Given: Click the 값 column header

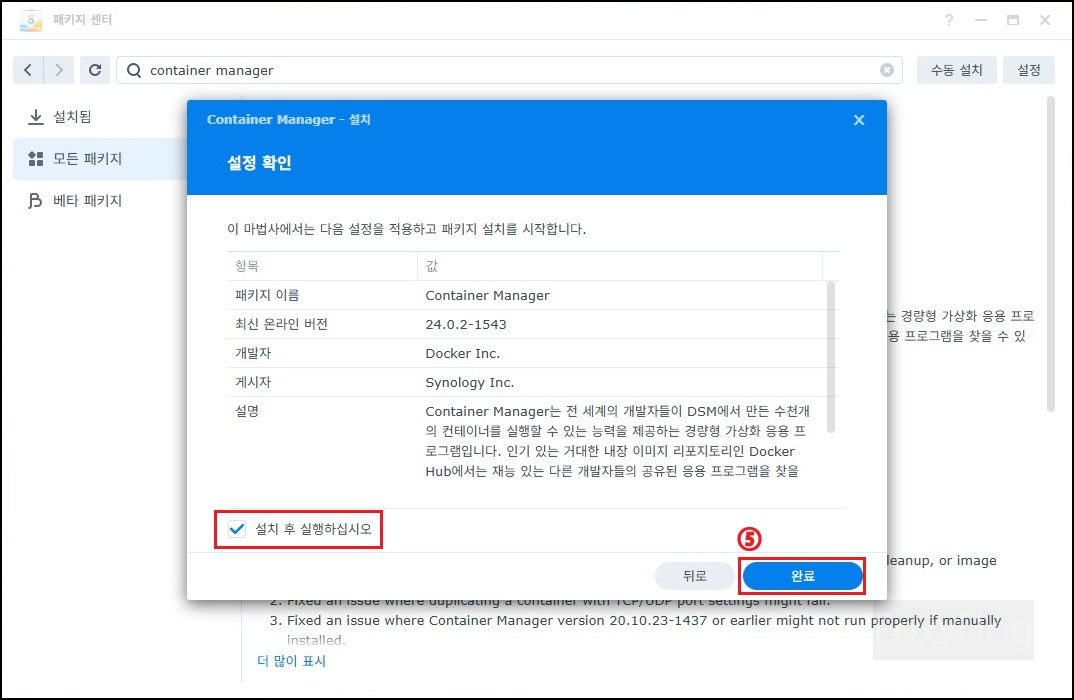Looking at the screenshot, I should (619, 266).
